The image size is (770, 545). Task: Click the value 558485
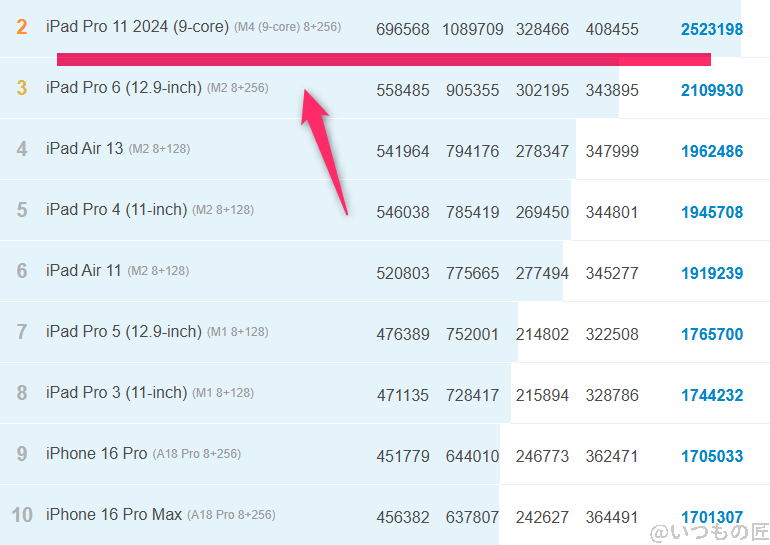tap(403, 90)
